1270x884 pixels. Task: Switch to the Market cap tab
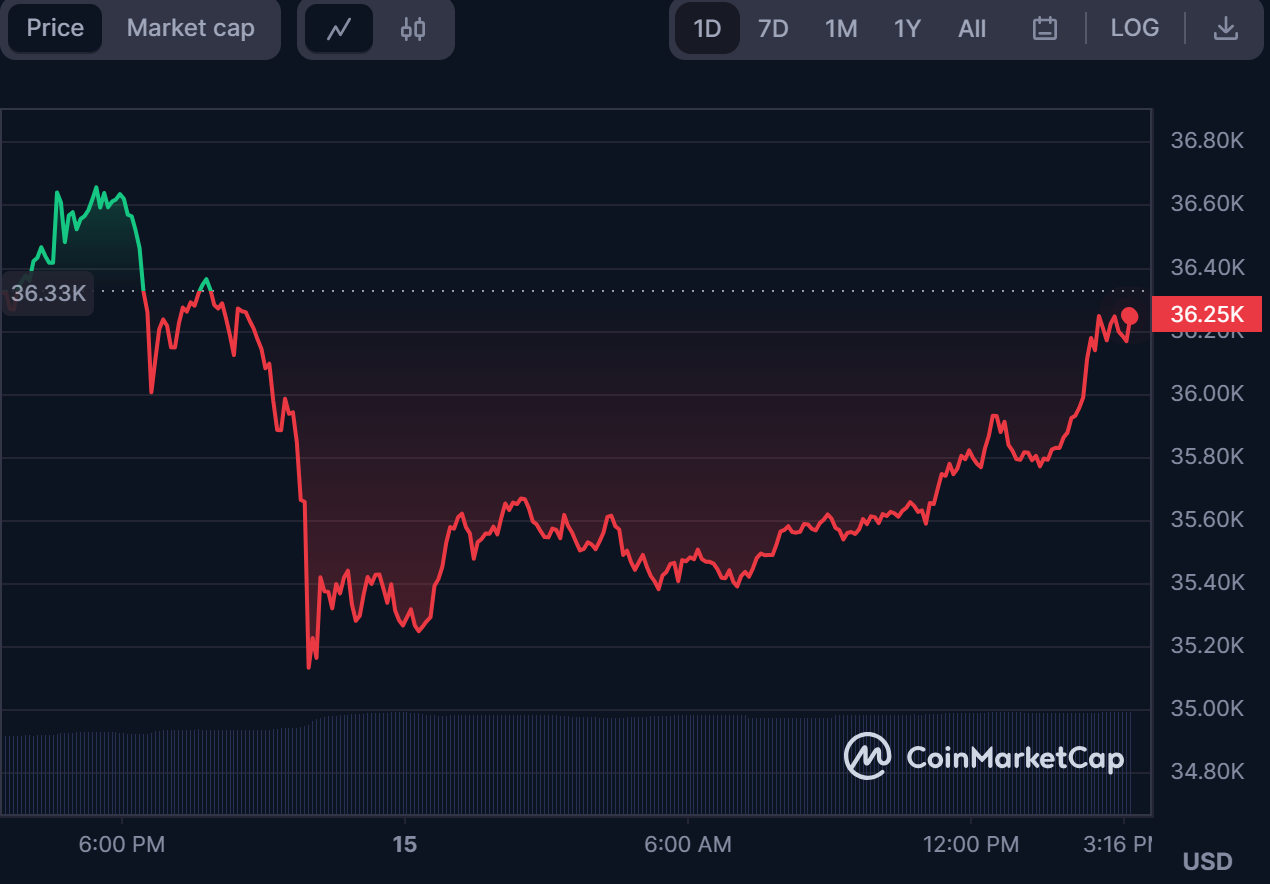tap(191, 28)
